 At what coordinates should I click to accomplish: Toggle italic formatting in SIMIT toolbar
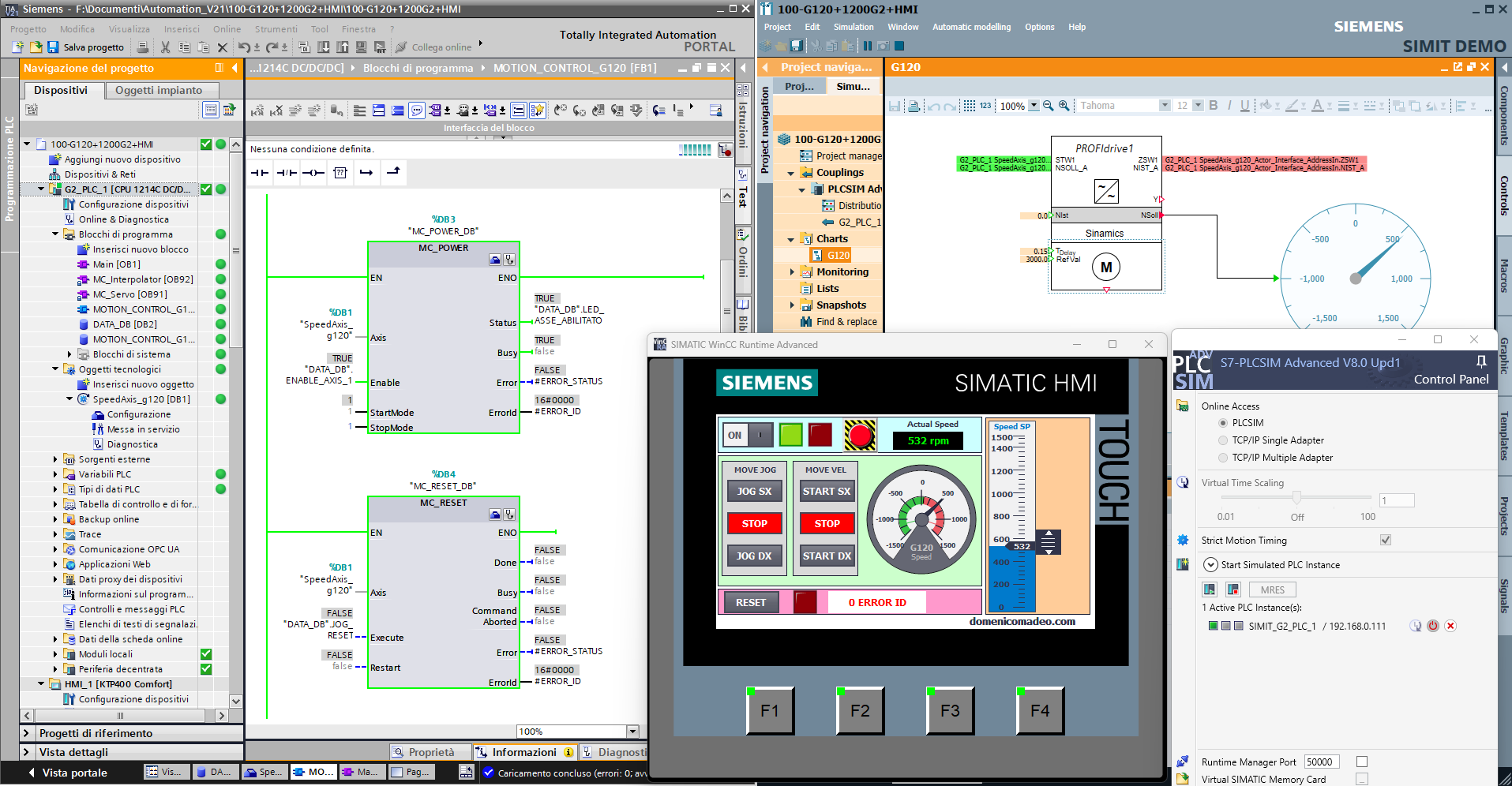pyautogui.click(x=1229, y=106)
